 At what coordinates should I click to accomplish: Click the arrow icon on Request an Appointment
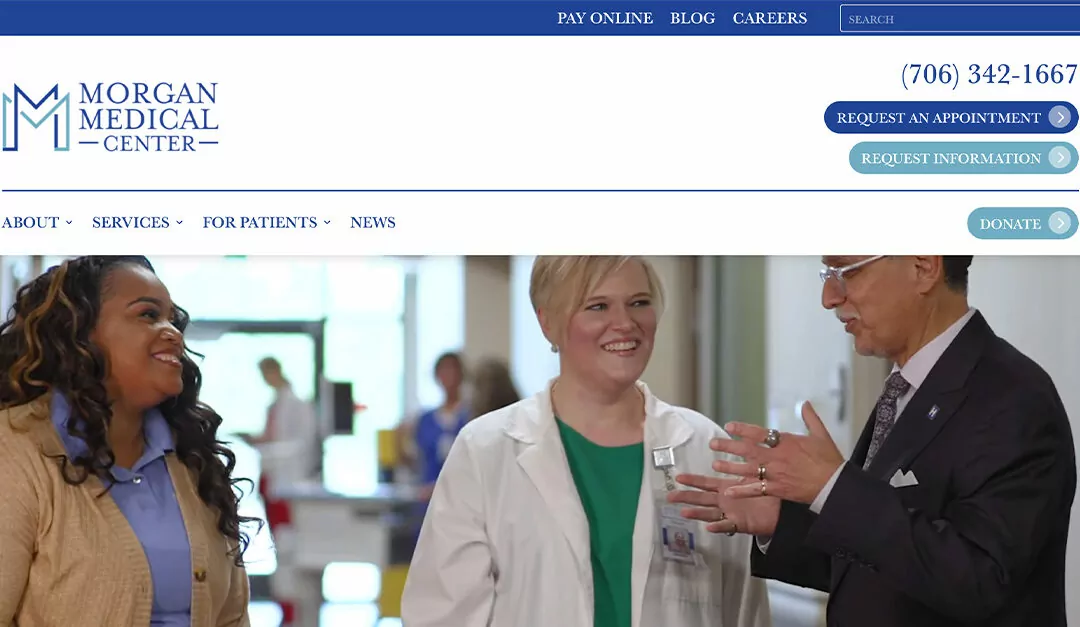click(1061, 117)
